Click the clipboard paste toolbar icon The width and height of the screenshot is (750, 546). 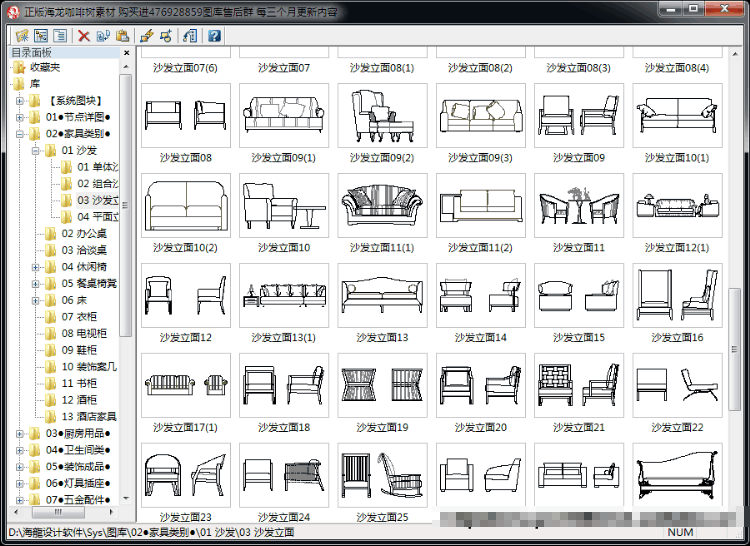point(122,36)
